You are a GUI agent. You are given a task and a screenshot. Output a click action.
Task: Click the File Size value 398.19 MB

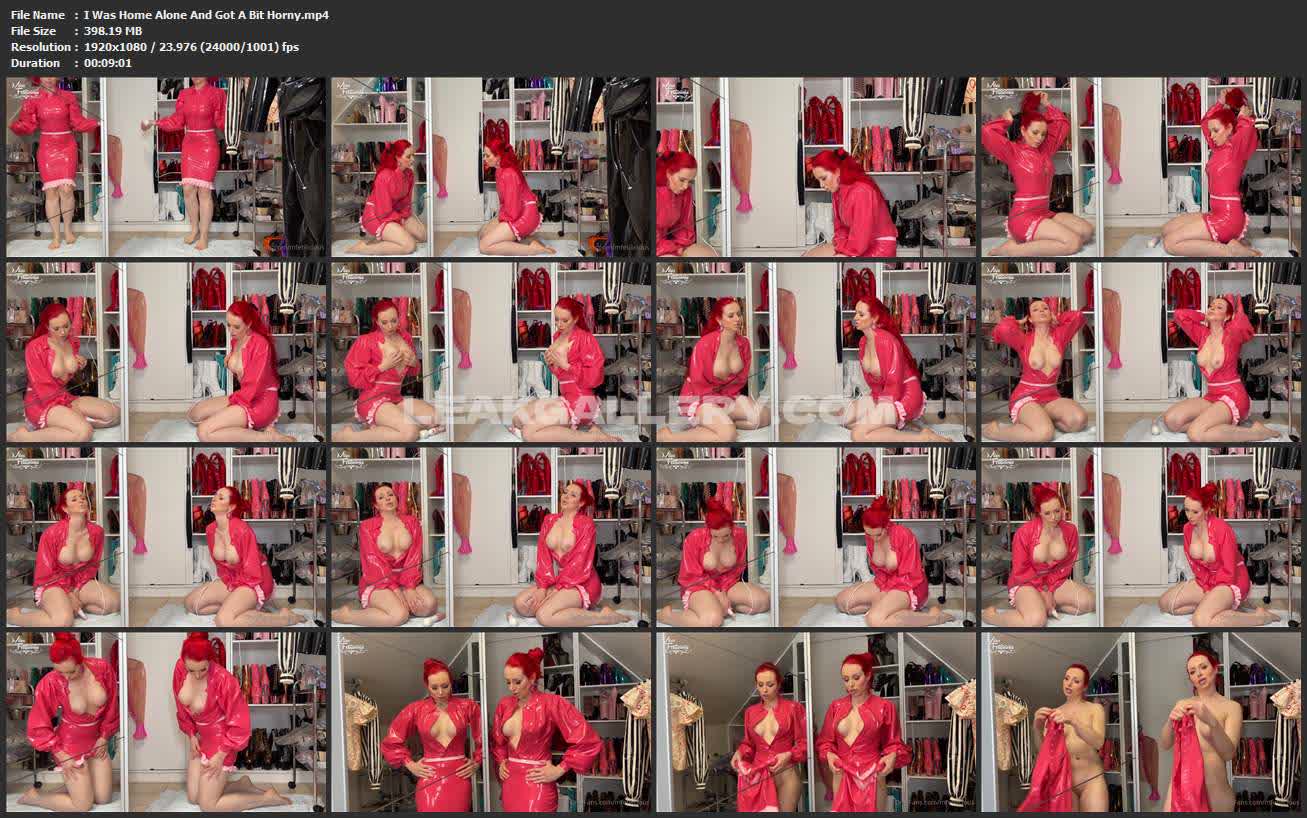(113, 31)
